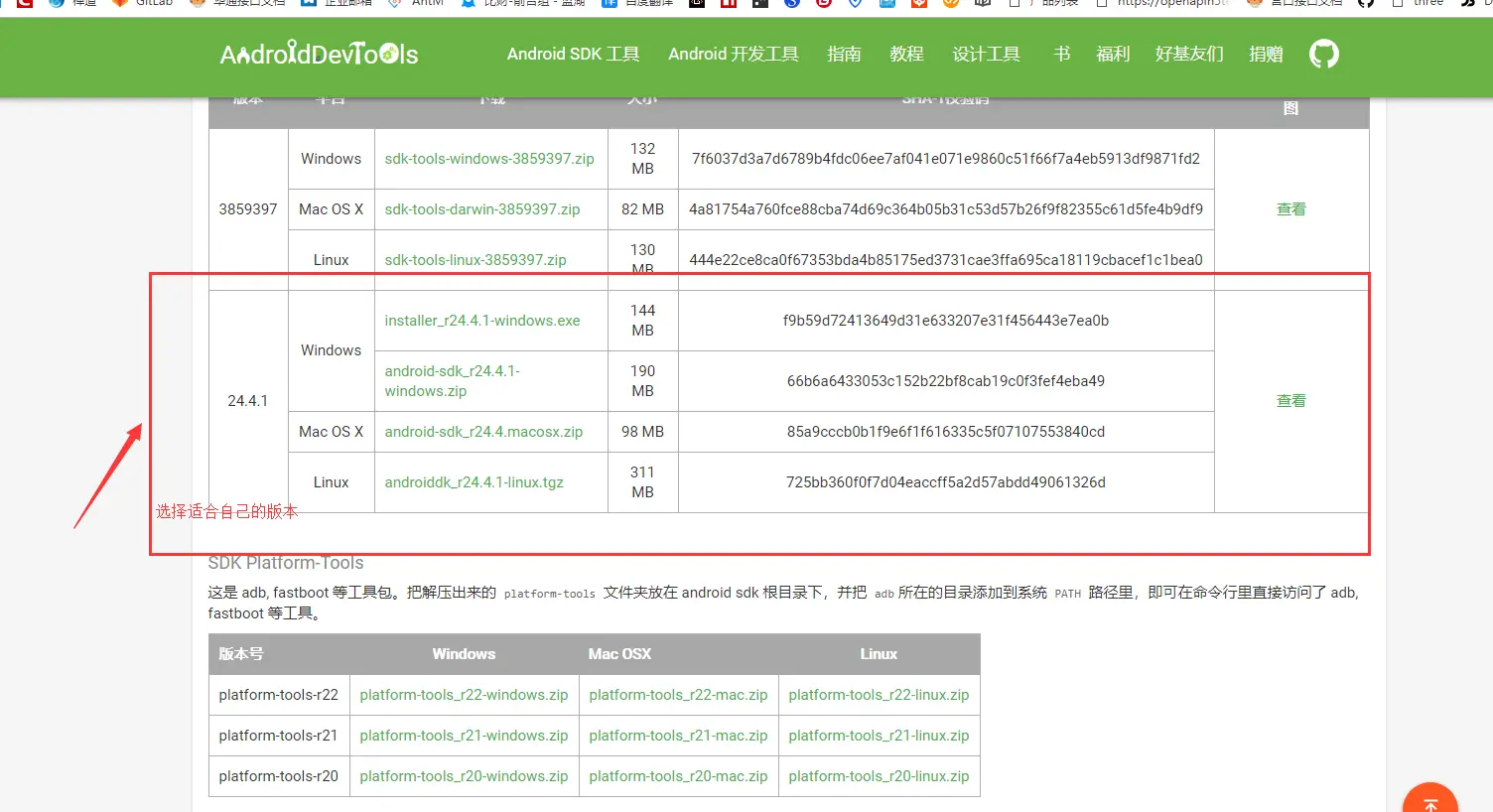Click the 144 MB size cell
The height and width of the screenshot is (812, 1493).
tap(643, 321)
